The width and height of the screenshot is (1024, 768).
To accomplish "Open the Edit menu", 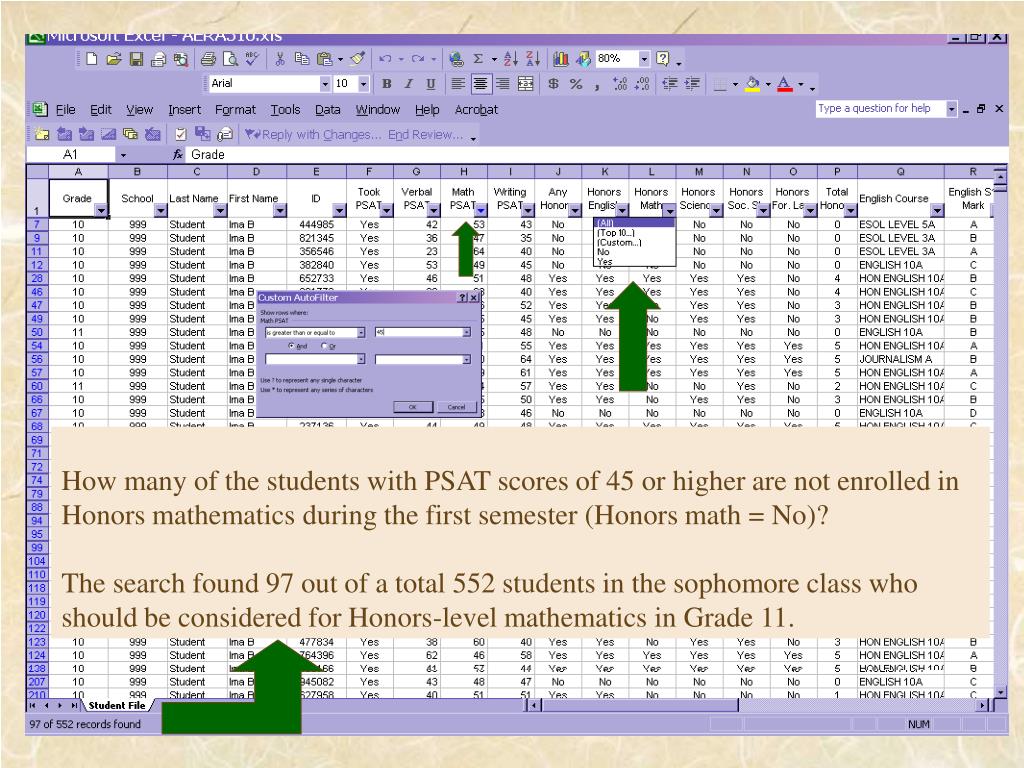I will pos(101,110).
